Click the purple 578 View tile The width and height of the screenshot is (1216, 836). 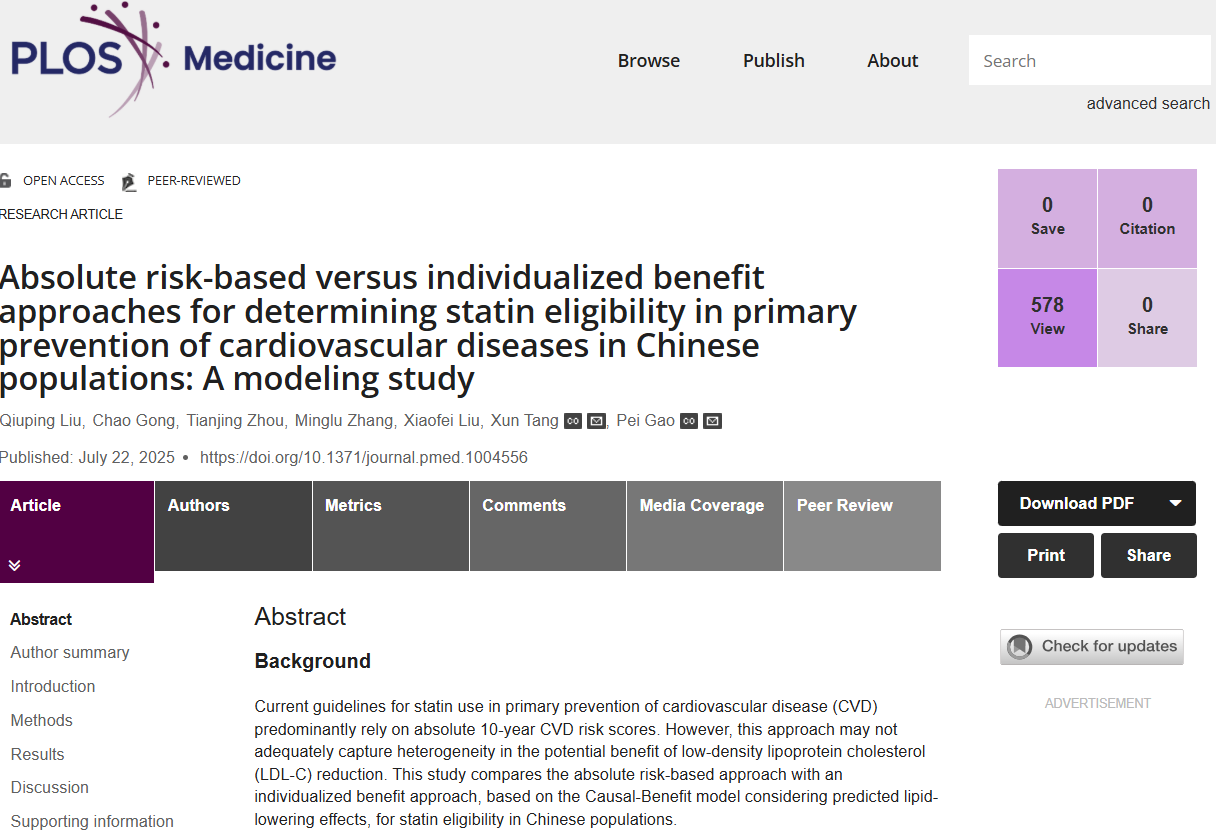tap(1047, 316)
